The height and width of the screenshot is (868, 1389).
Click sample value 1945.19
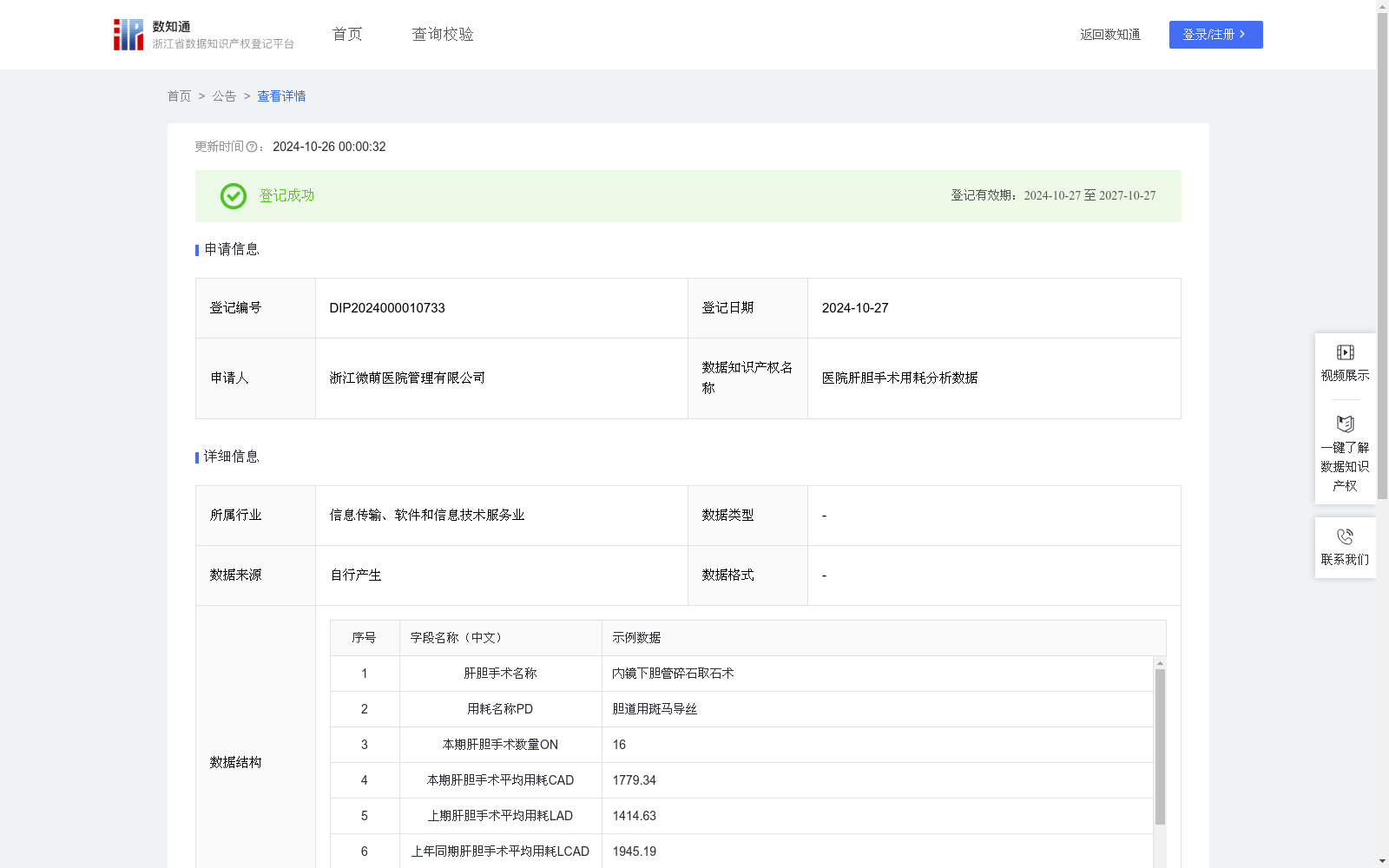click(635, 852)
